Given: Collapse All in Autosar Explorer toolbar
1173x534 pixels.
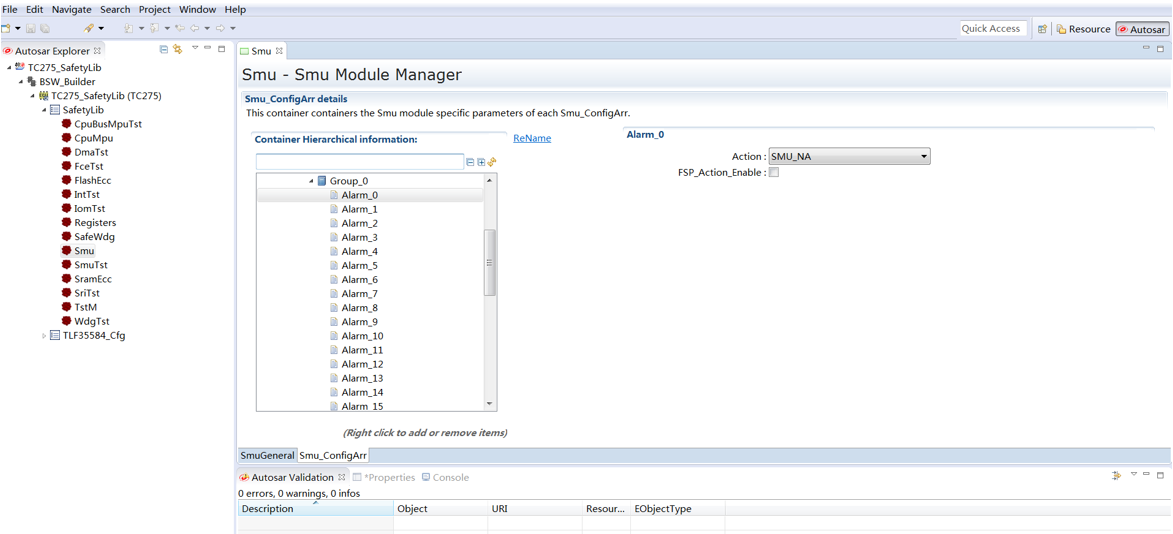Looking at the screenshot, I should click(x=164, y=49).
